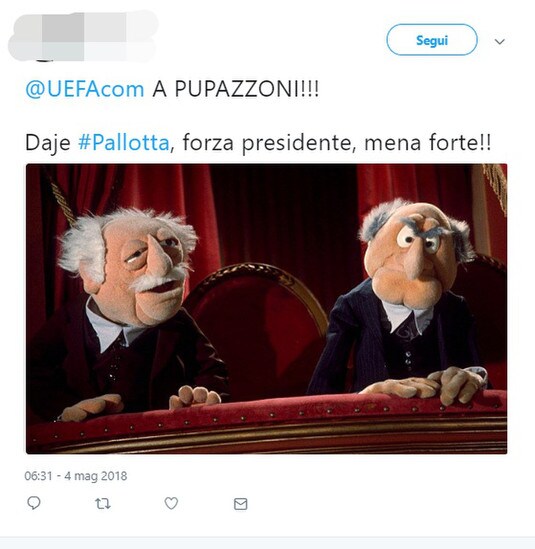Click the red velvet balcony railing in photo
The width and height of the screenshot is (535, 549).
tap(266, 424)
